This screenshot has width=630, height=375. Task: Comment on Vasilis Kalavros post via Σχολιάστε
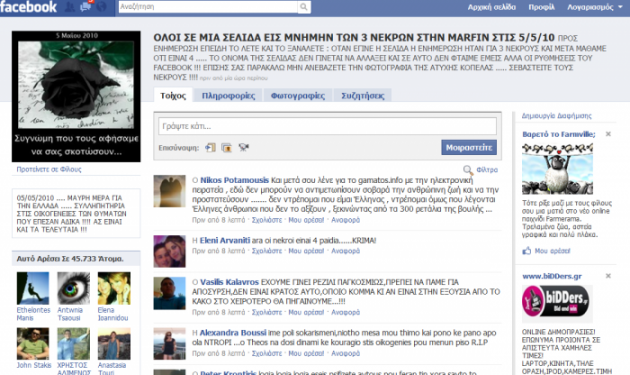click(267, 312)
